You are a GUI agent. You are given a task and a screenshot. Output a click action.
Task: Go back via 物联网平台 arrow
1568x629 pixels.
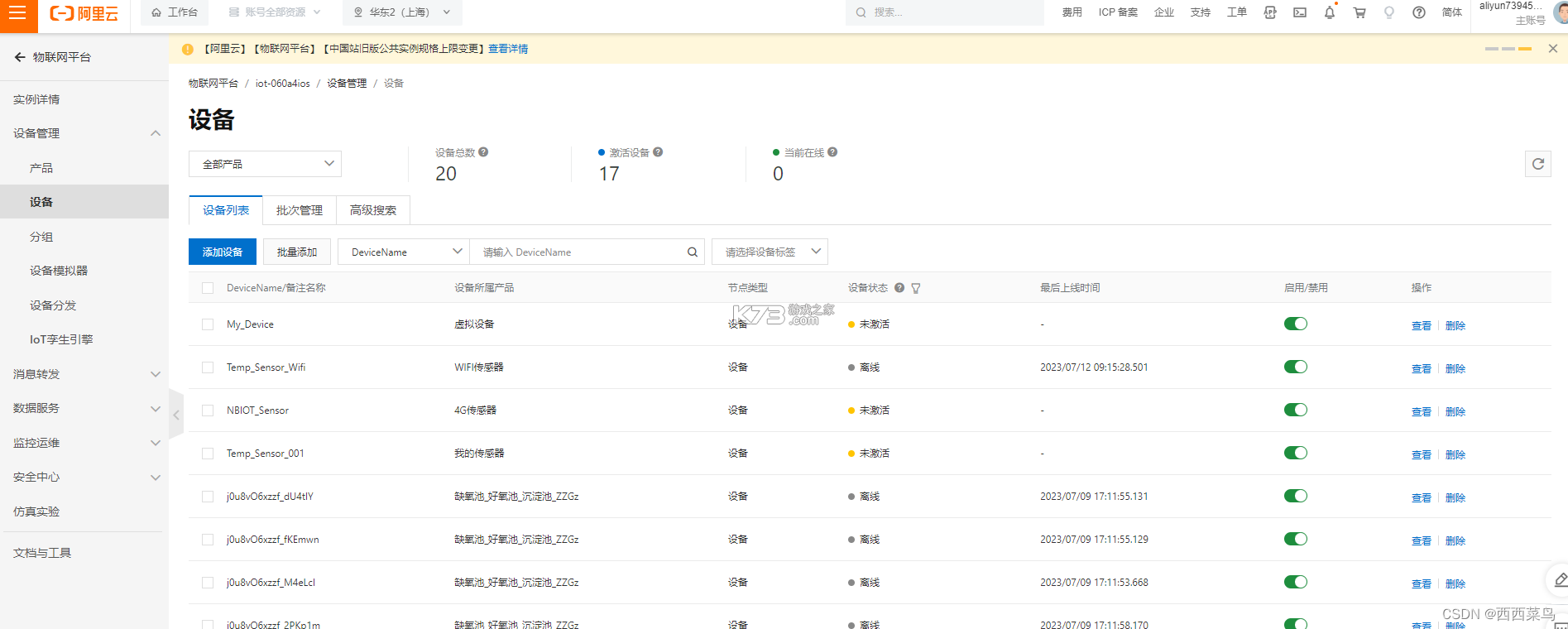(20, 57)
